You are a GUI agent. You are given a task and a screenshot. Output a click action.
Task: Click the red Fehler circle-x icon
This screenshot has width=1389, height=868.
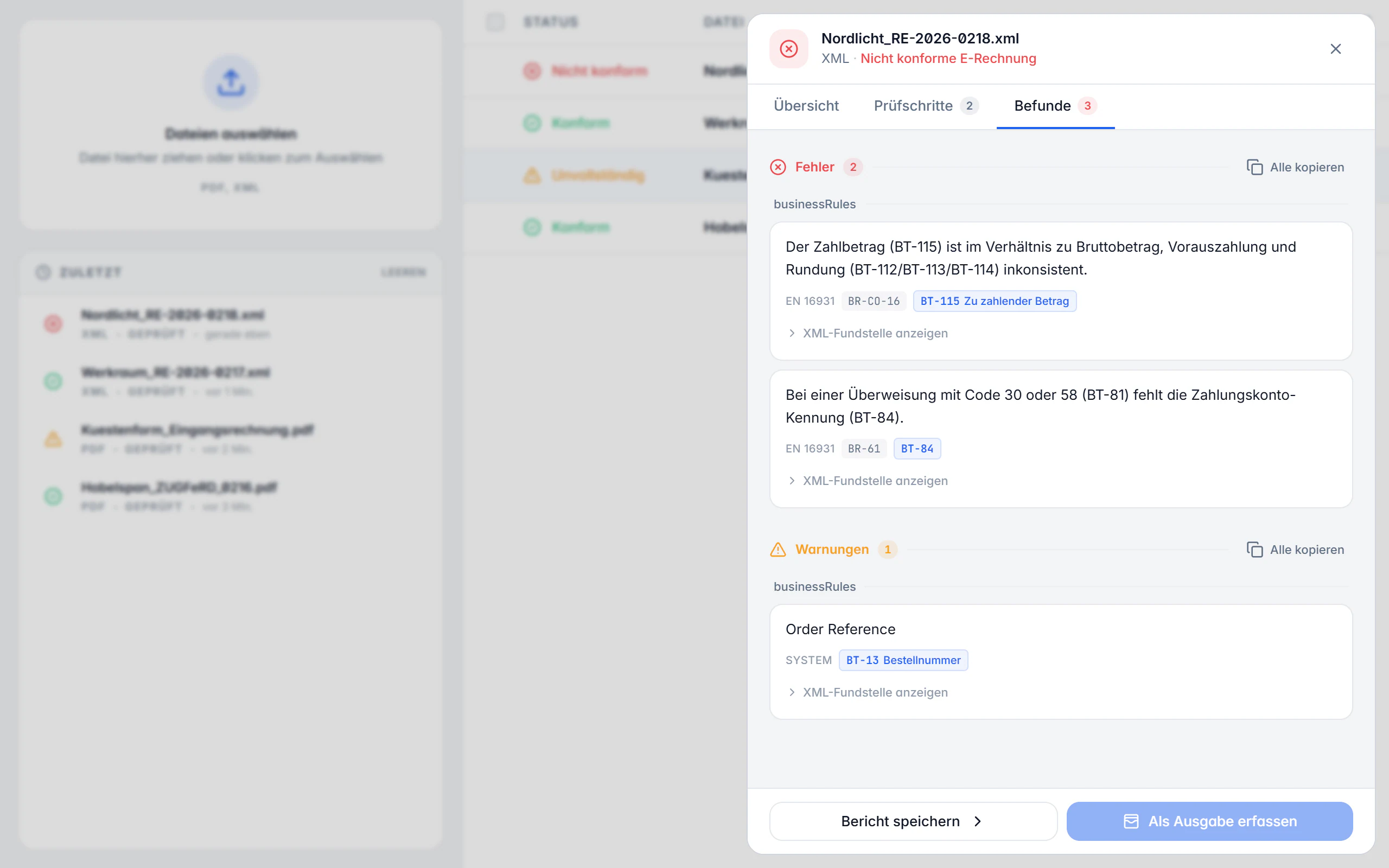click(x=778, y=167)
